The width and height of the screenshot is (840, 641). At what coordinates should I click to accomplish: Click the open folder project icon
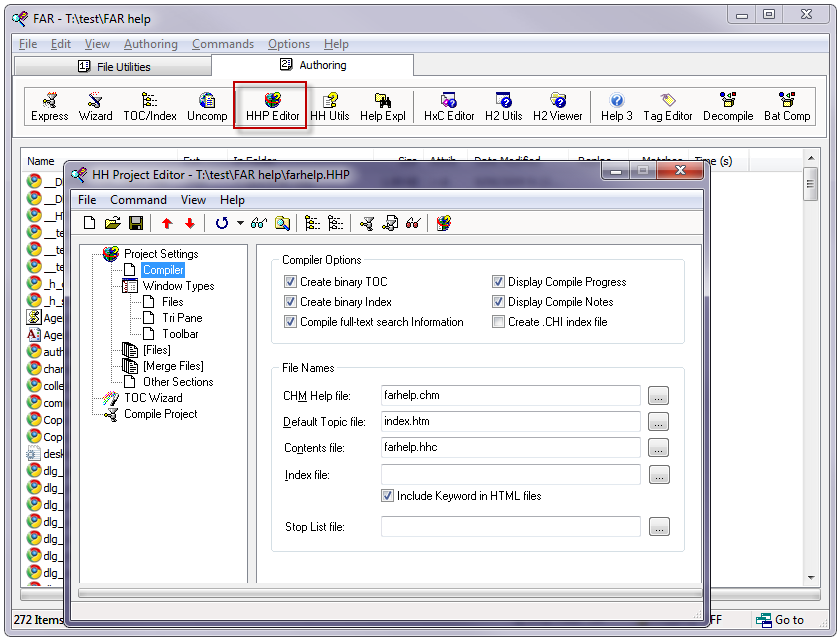pyautogui.click(x=112, y=223)
